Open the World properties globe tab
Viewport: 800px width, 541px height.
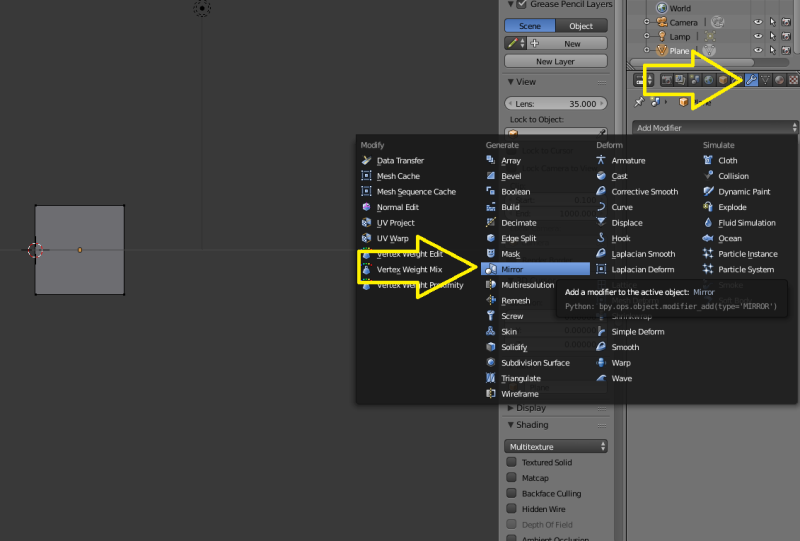tap(709, 80)
